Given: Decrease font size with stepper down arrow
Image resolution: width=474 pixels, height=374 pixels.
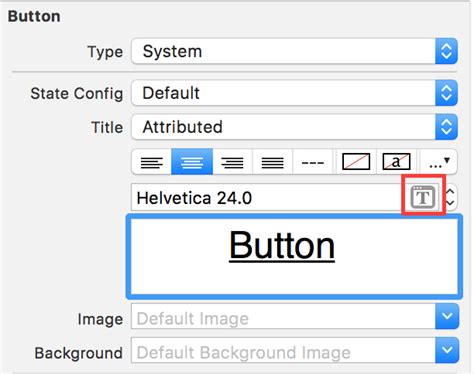Looking at the screenshot, I should [450, 203].
